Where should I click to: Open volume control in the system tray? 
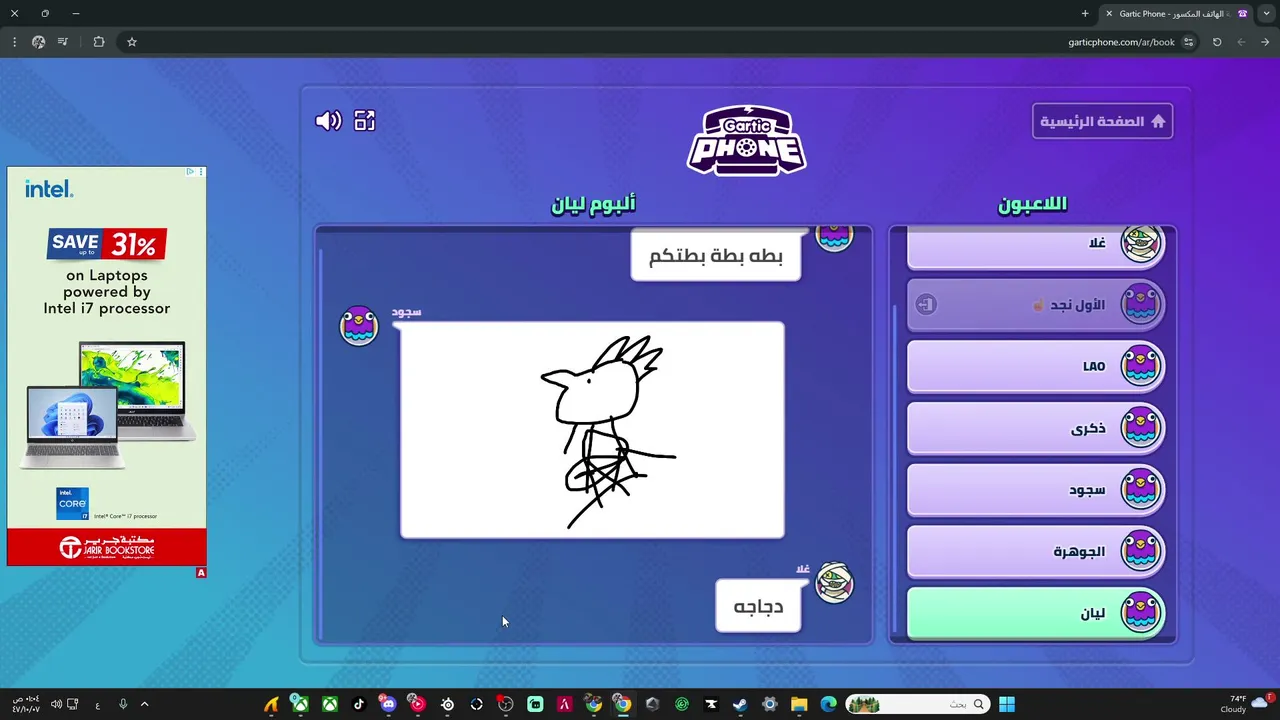tap(56, 704)
